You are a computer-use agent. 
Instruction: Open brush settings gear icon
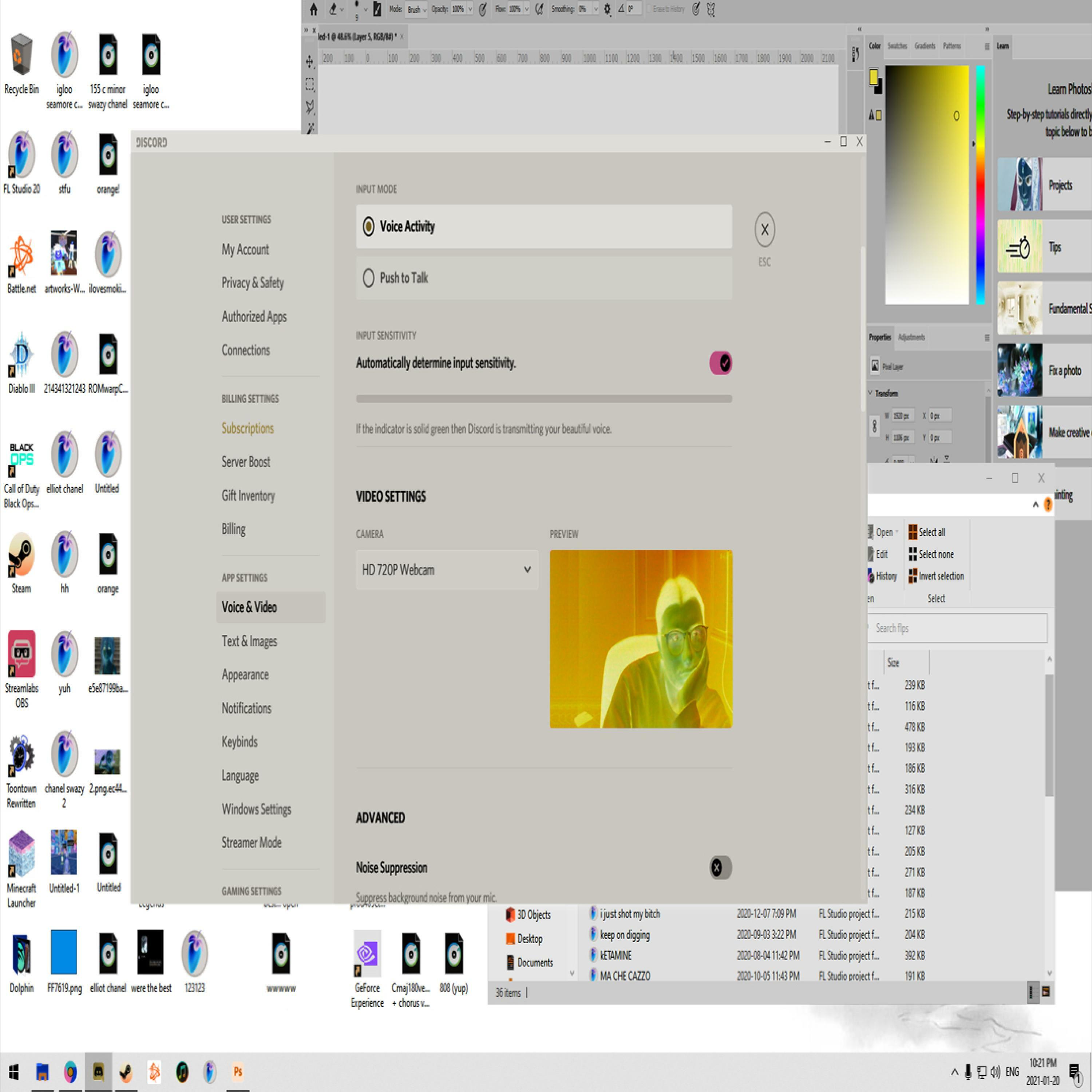tap(608, 9)
